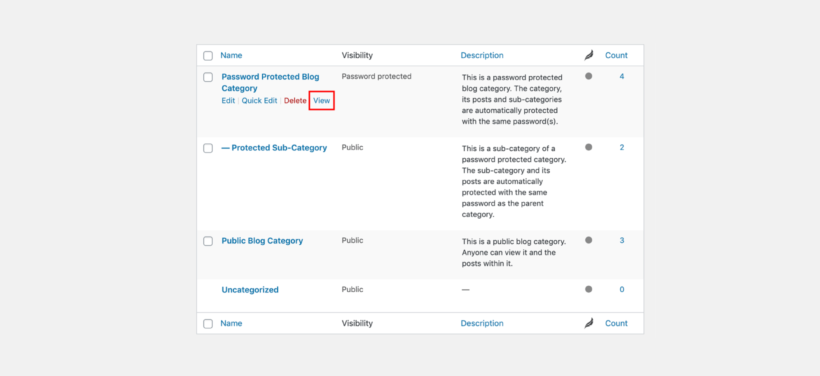Check the Password Protected Blog Category checkbox

pos(208,77)
